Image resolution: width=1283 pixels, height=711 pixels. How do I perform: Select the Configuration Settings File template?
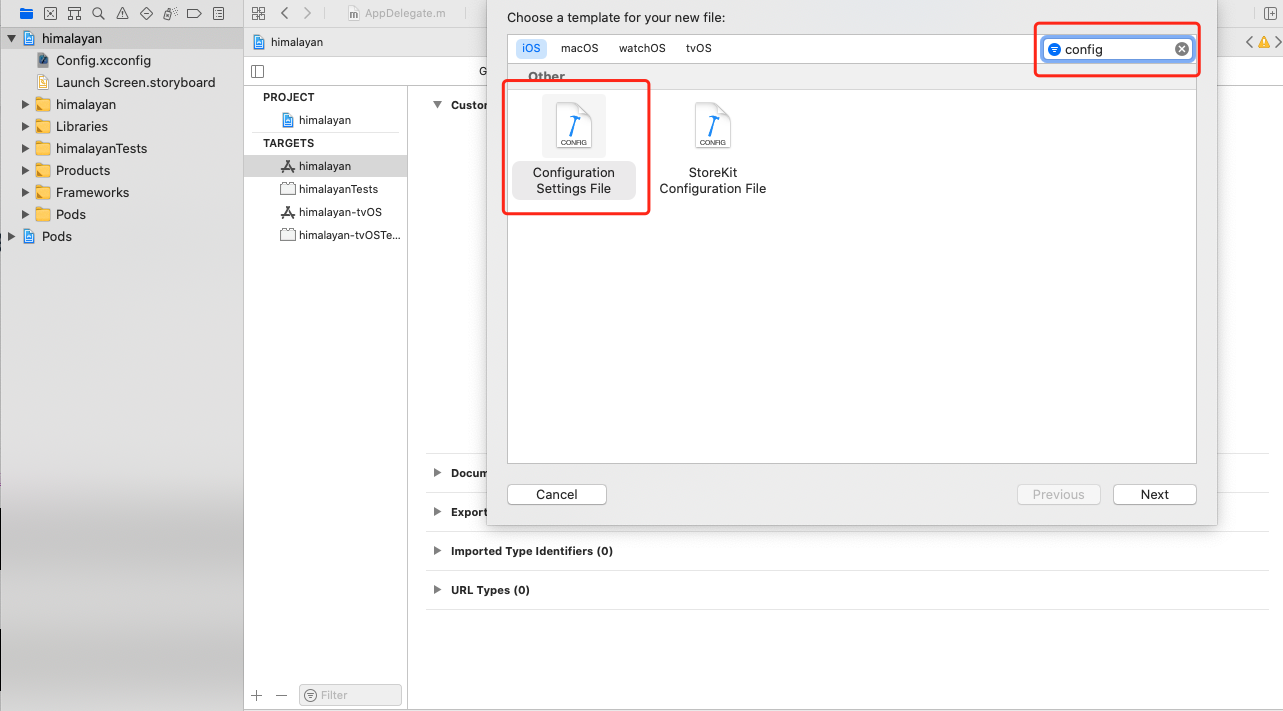(574, 147)
